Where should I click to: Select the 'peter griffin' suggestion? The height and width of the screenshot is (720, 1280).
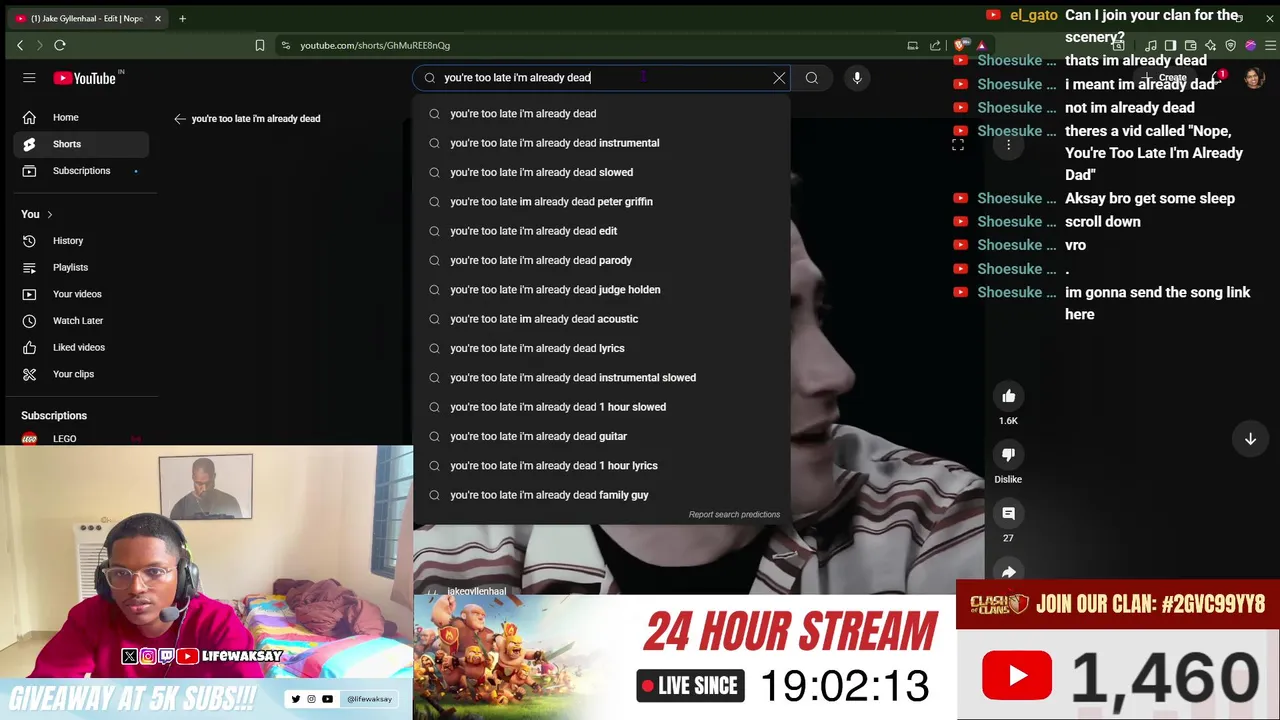point(601,202)
